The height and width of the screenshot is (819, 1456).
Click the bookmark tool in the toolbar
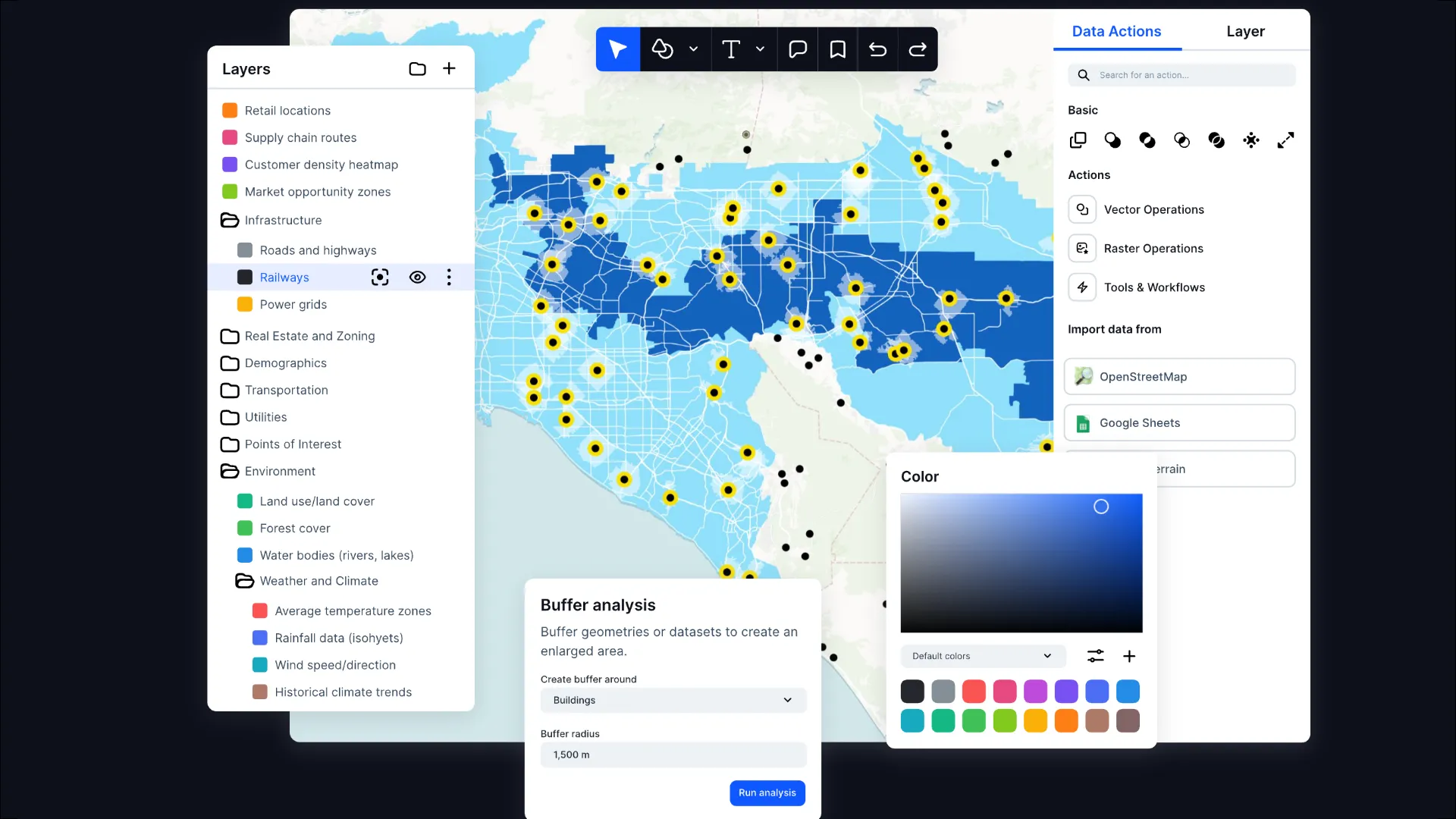[837, 49]
